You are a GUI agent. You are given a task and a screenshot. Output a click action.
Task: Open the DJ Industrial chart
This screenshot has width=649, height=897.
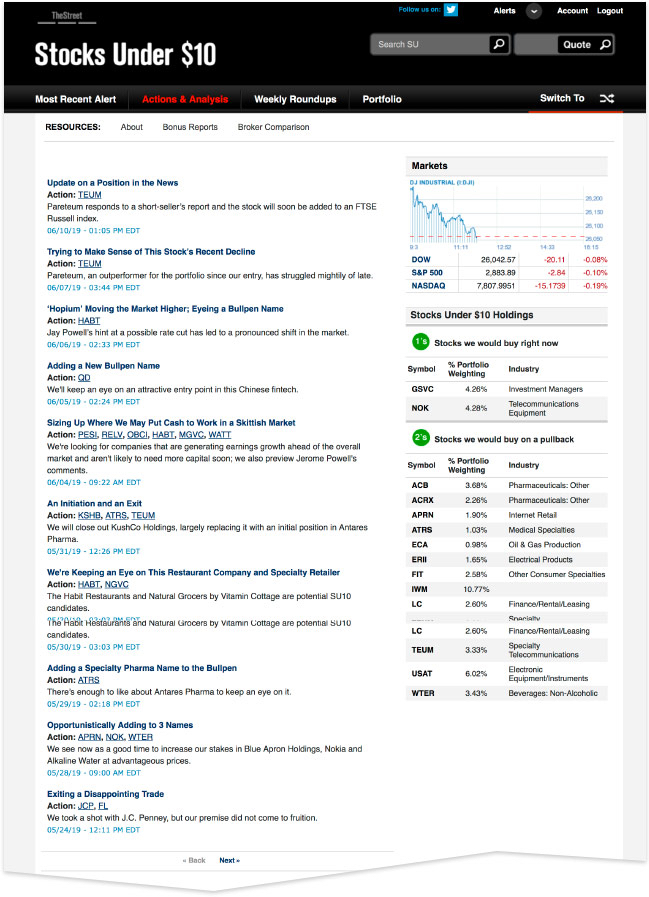click(506, 215)
